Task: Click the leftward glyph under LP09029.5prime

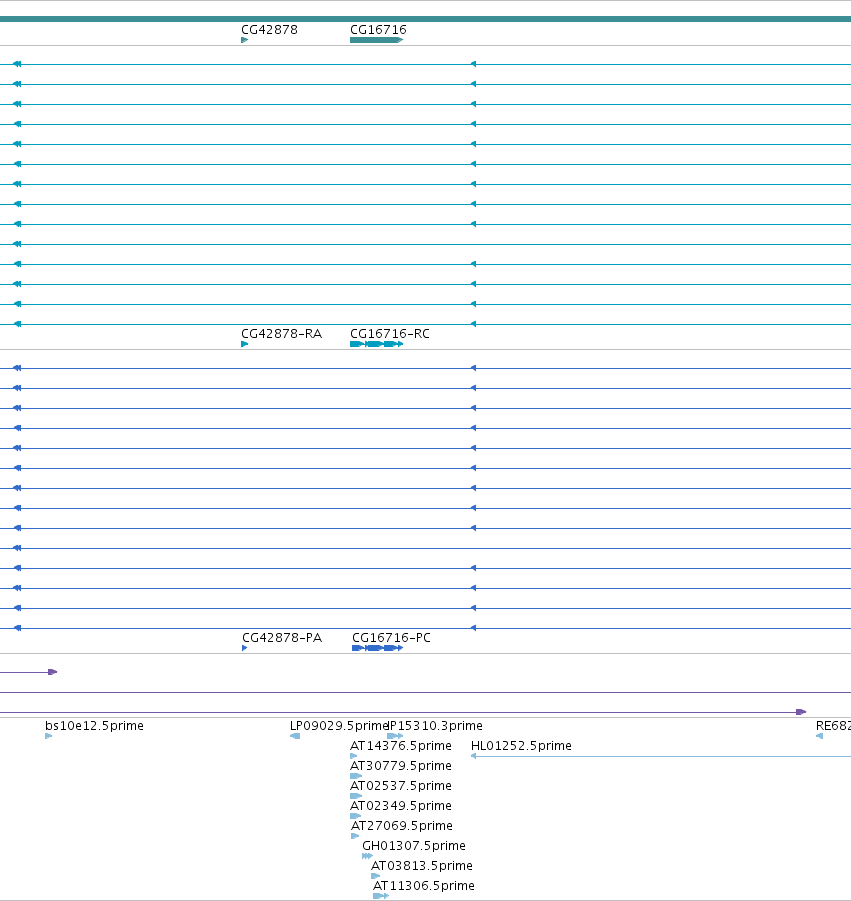Action: pyautogui.click(x=295, y=736)
